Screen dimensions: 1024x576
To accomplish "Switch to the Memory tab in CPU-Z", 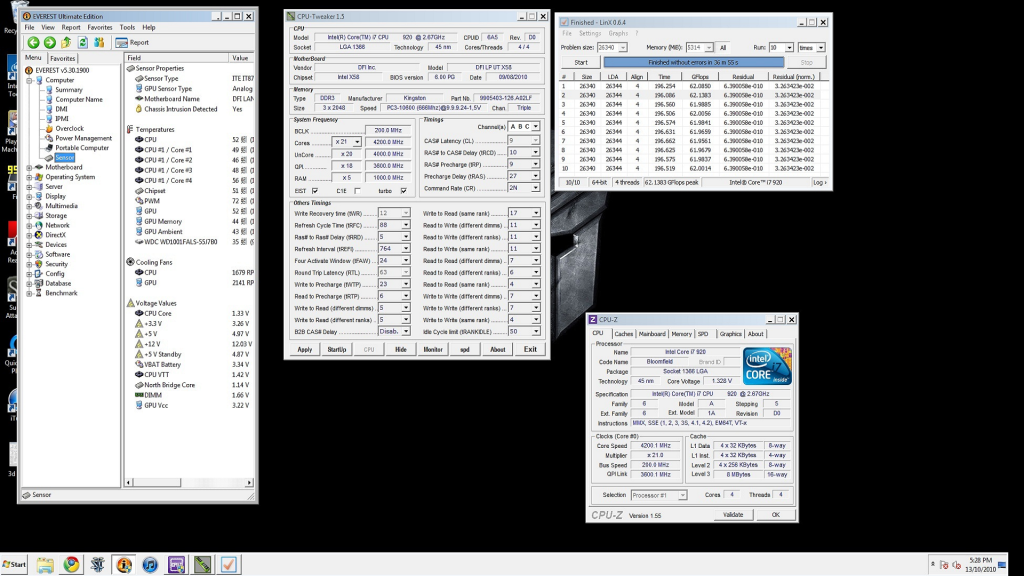I will tap(681, 334).
